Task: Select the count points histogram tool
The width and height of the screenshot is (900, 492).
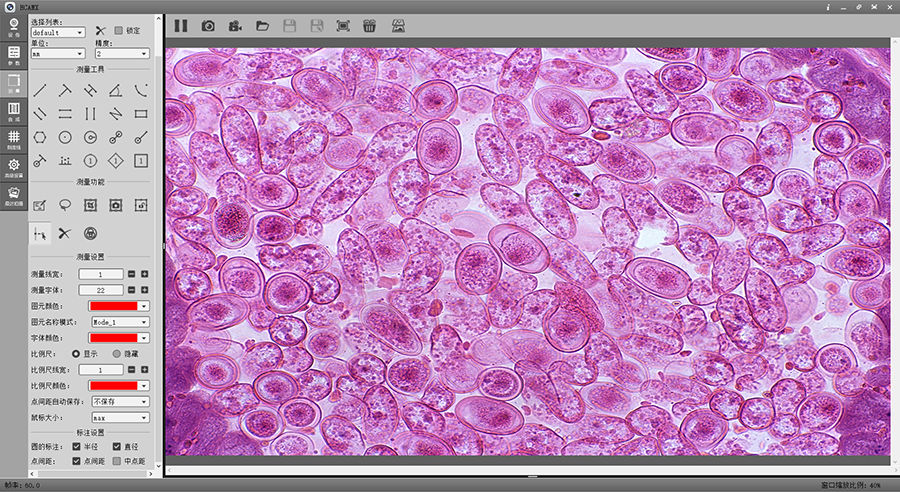Action: click(65, 161)
